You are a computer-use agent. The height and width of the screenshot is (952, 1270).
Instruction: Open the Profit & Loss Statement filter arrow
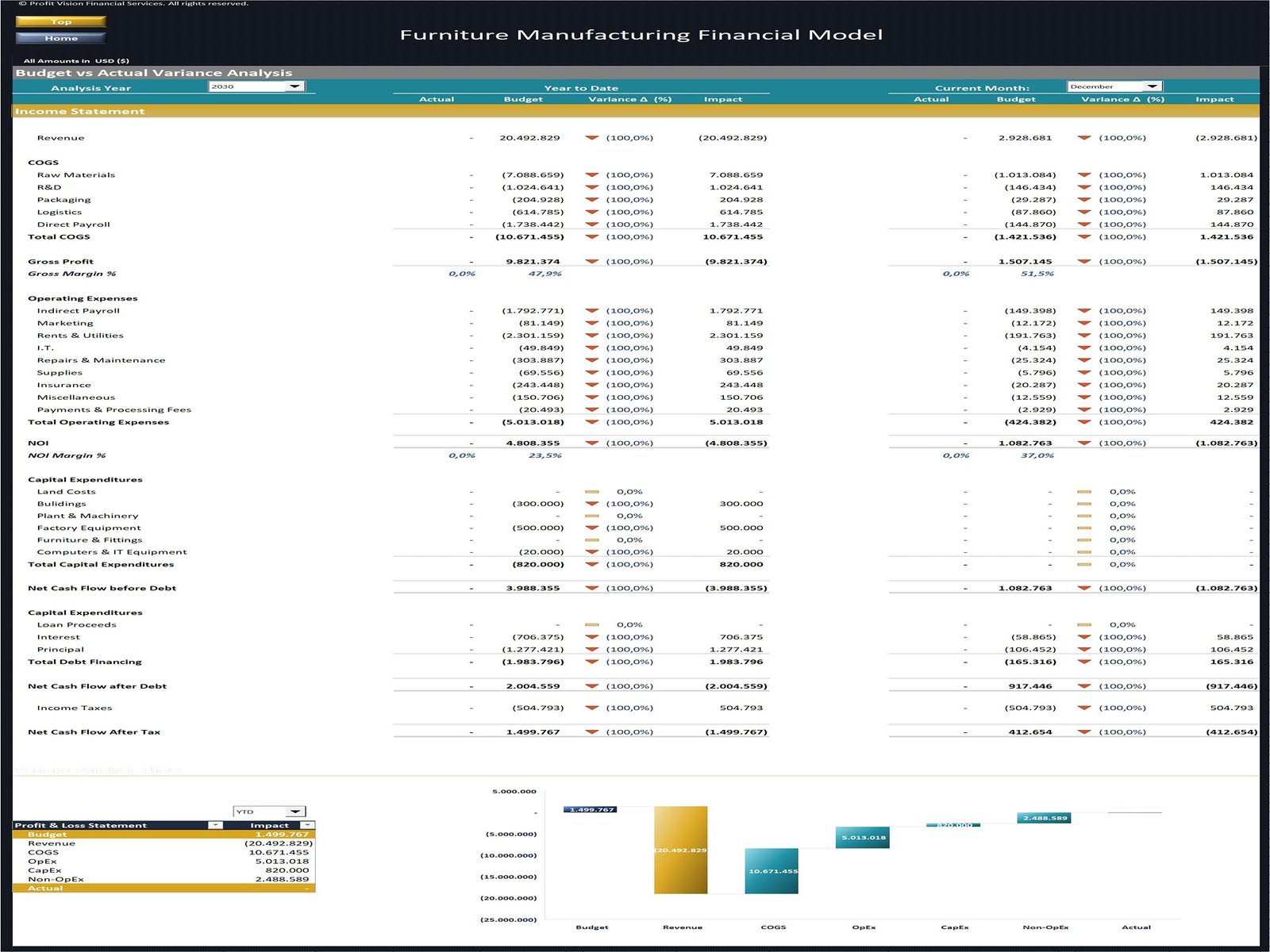215,825
